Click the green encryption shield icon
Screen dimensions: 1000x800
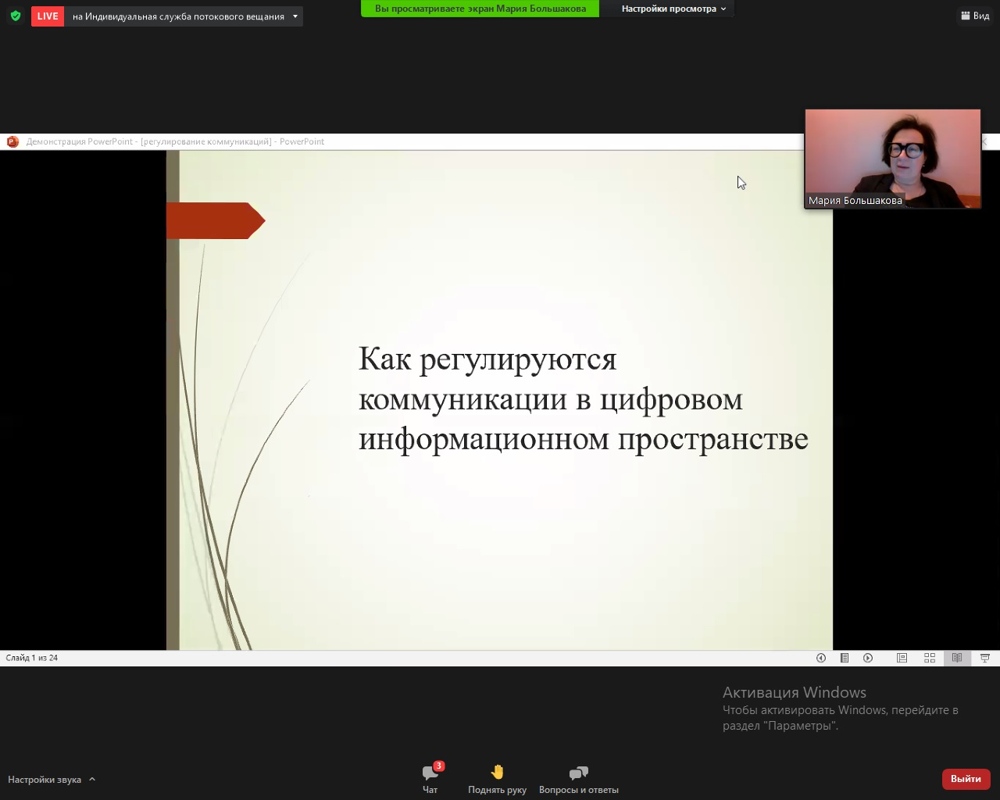tap(15, 16)
